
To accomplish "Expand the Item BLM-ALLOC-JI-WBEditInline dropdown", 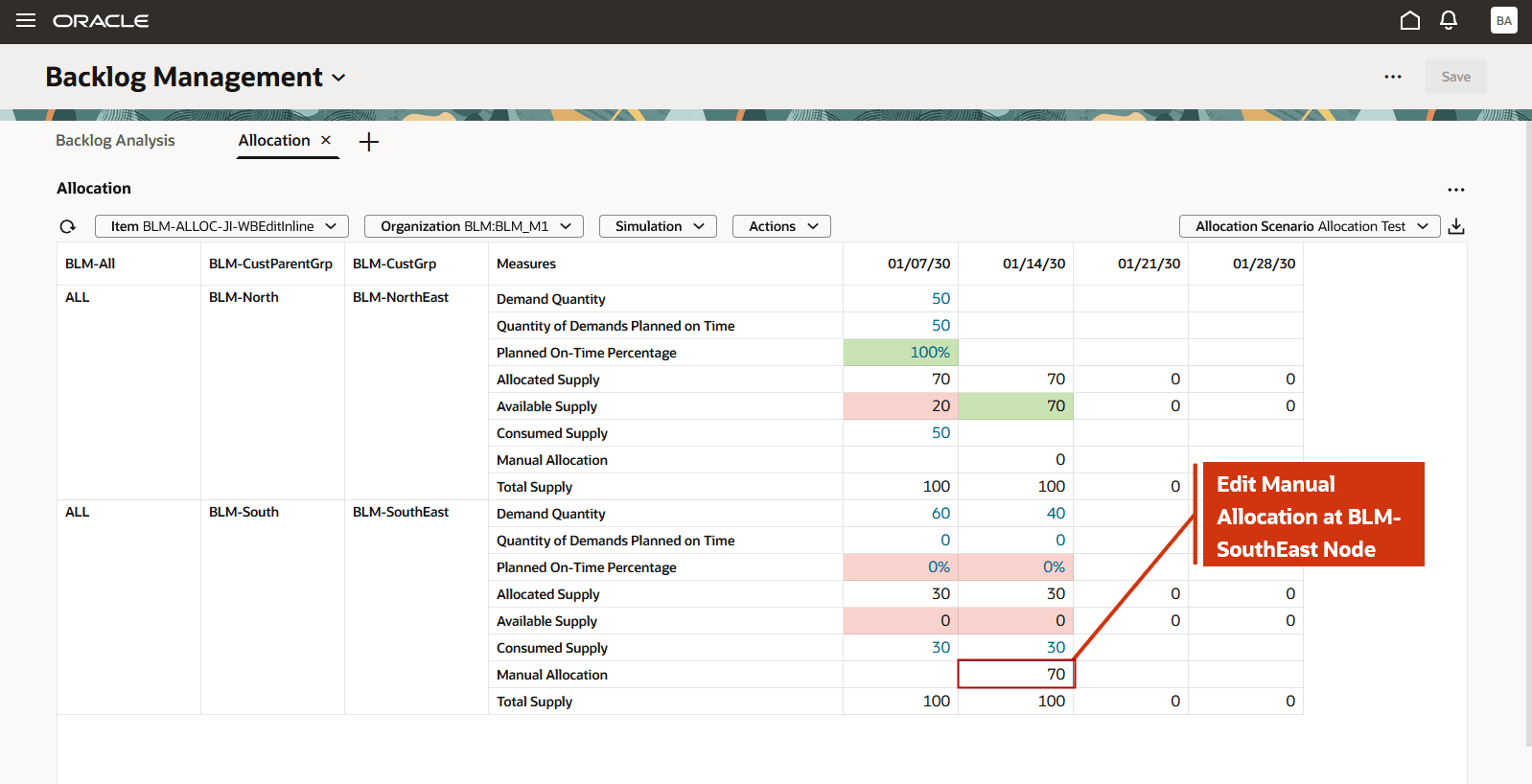I will (x=221, y=226).
